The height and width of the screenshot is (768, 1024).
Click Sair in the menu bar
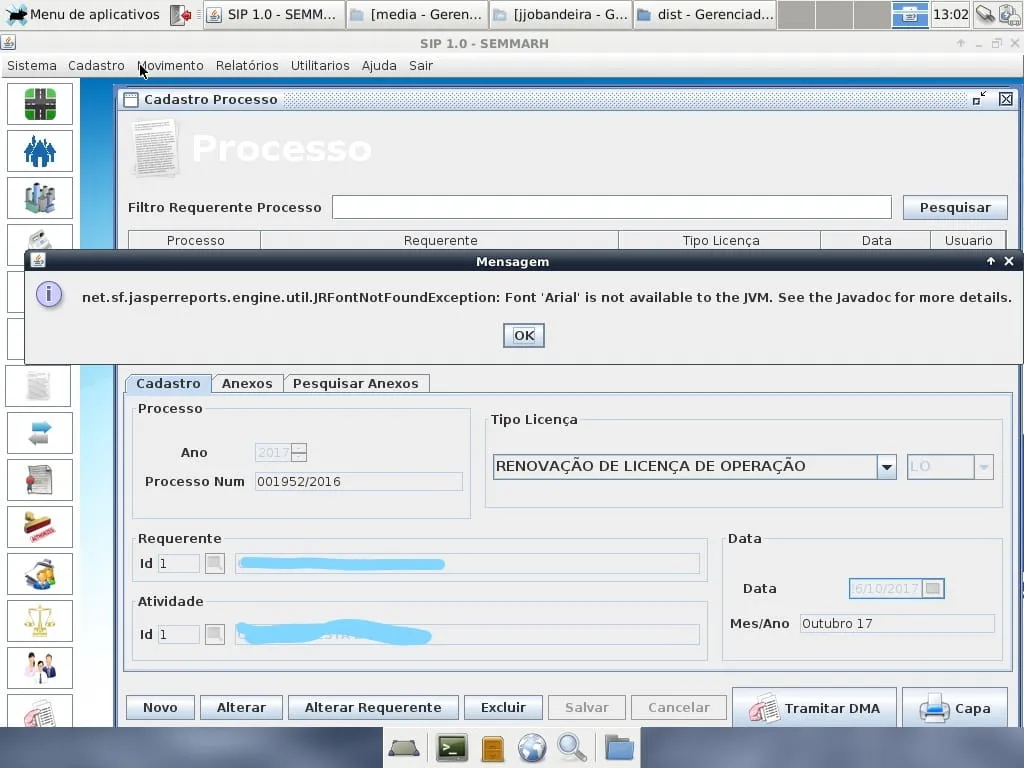click(421, 65)
